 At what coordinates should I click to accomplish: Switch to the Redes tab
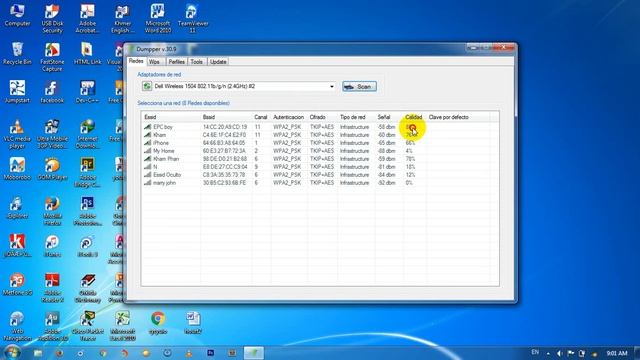click(x=136, y=61)
